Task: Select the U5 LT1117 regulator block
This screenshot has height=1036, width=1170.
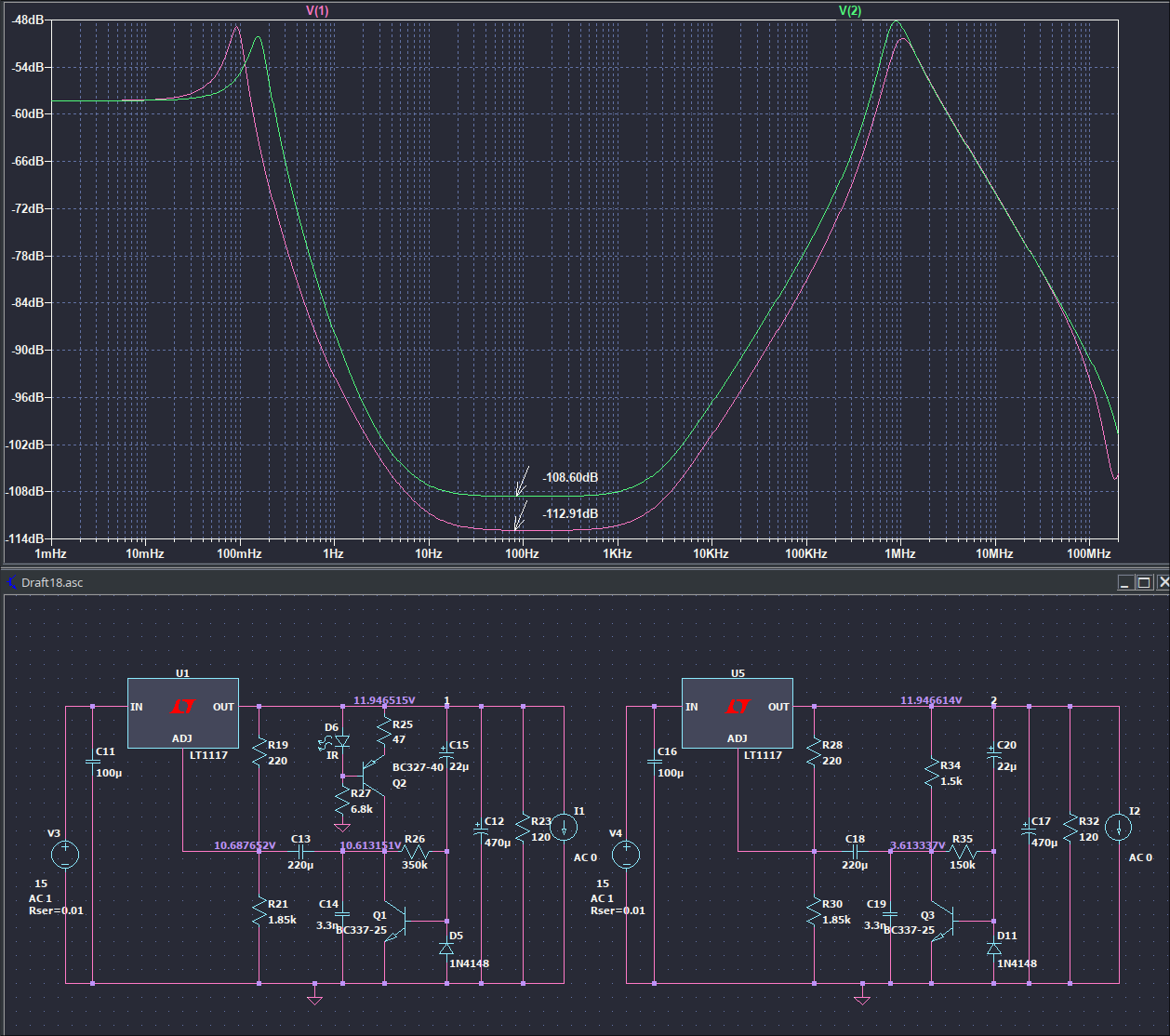Action: coord(738,713)
